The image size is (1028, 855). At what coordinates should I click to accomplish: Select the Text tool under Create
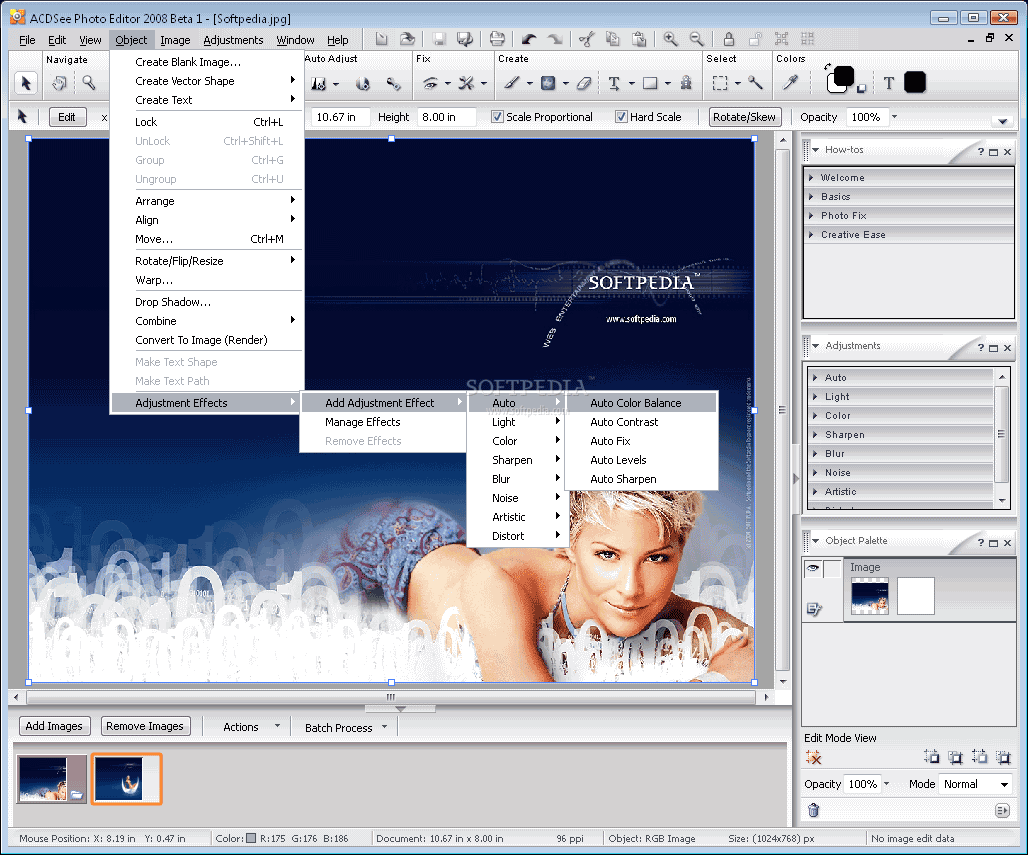[614, 83]
